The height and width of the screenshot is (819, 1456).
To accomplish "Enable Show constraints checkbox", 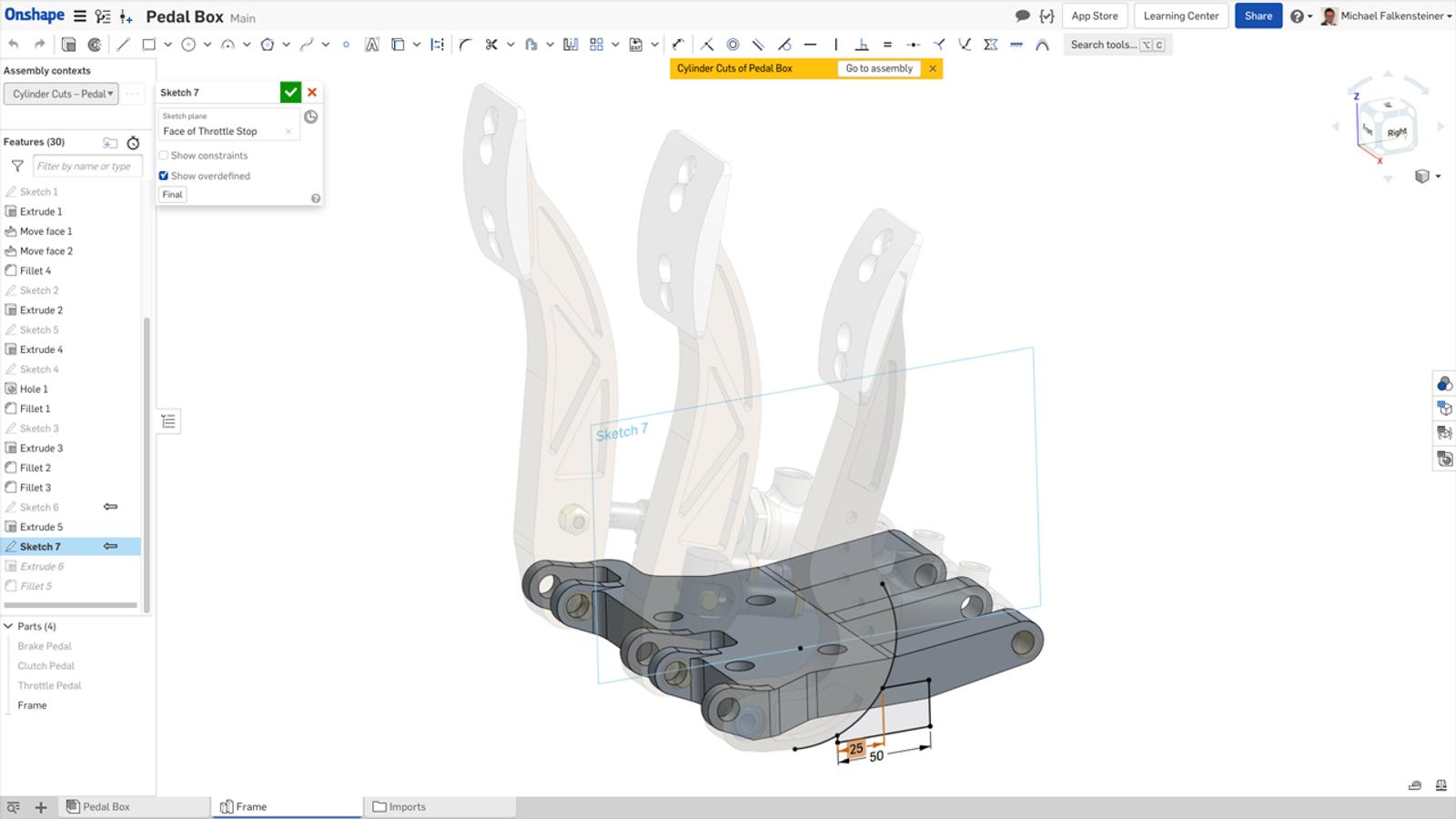I will [x=164, y=156].
